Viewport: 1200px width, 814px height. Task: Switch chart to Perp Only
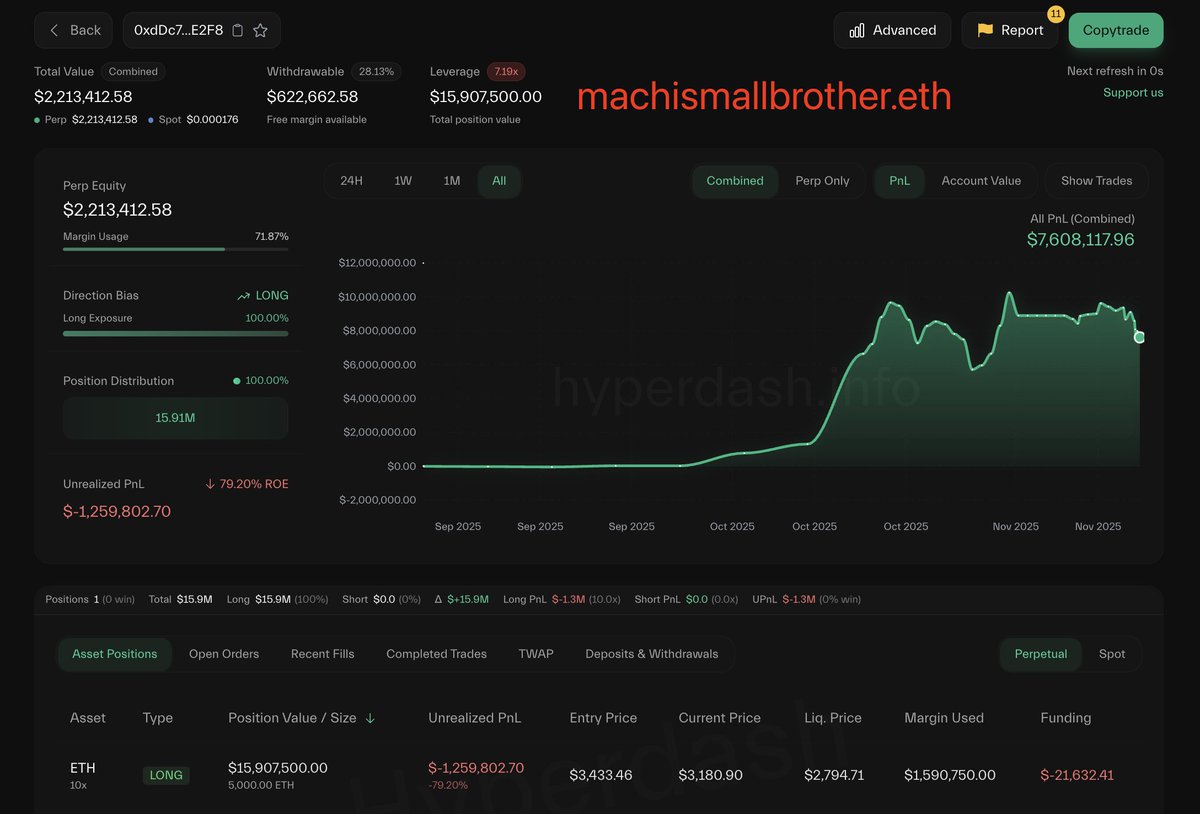[x=822, y=181]
